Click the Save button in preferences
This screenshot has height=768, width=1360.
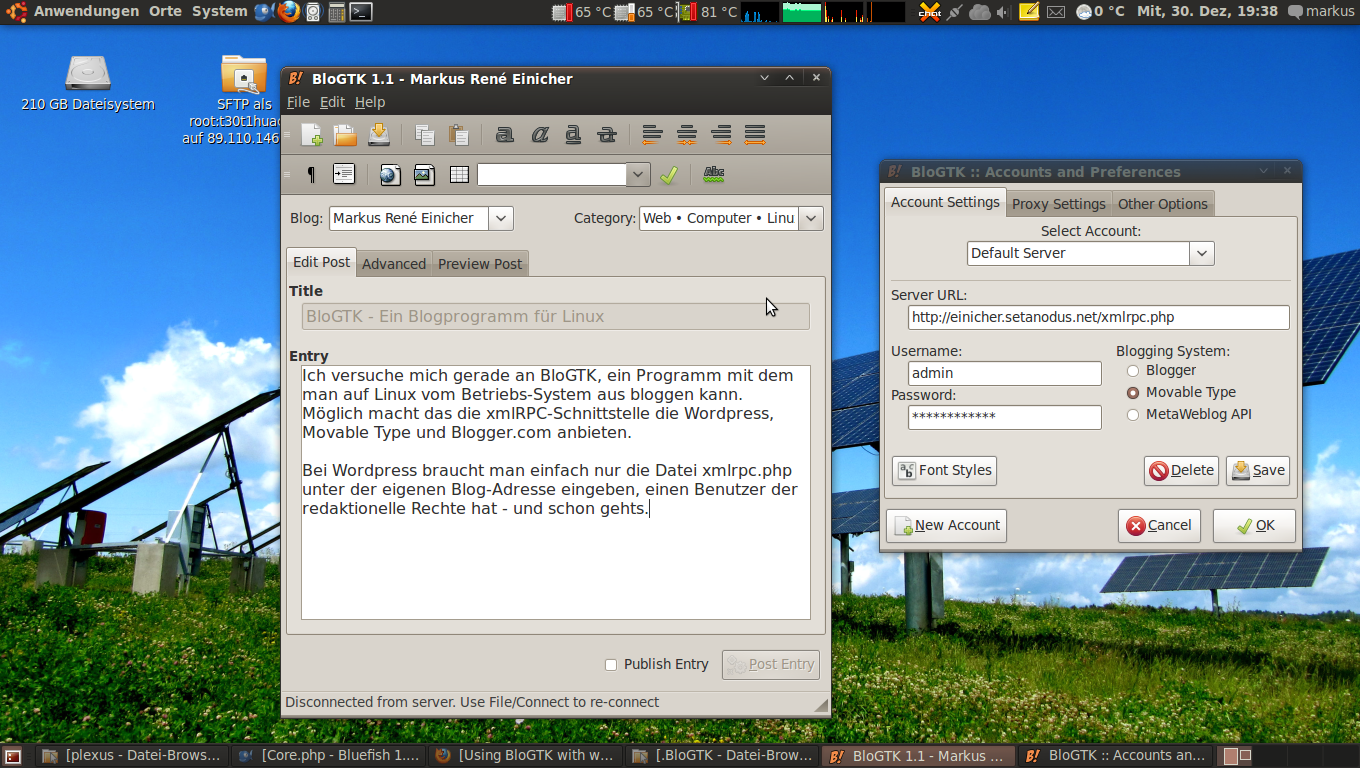pos(1258,471)
